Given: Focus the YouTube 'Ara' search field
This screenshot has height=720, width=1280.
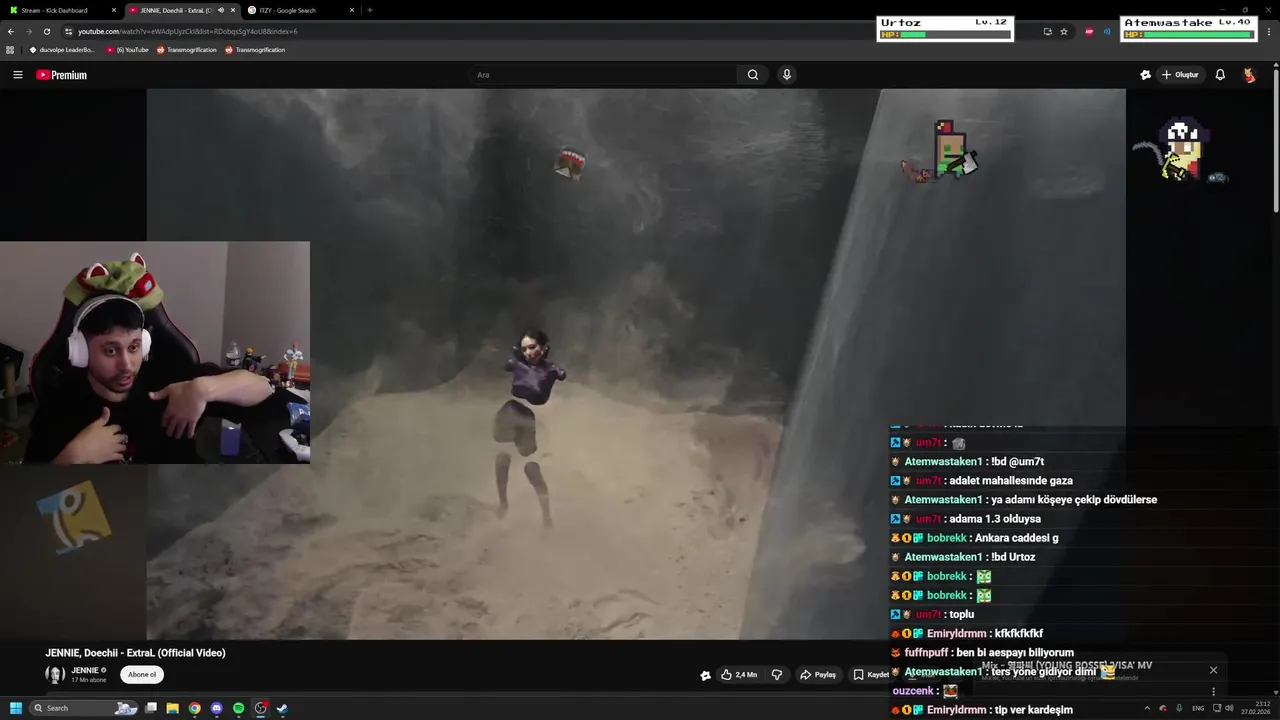Looking at the screenshot, I should coord(603,75).
